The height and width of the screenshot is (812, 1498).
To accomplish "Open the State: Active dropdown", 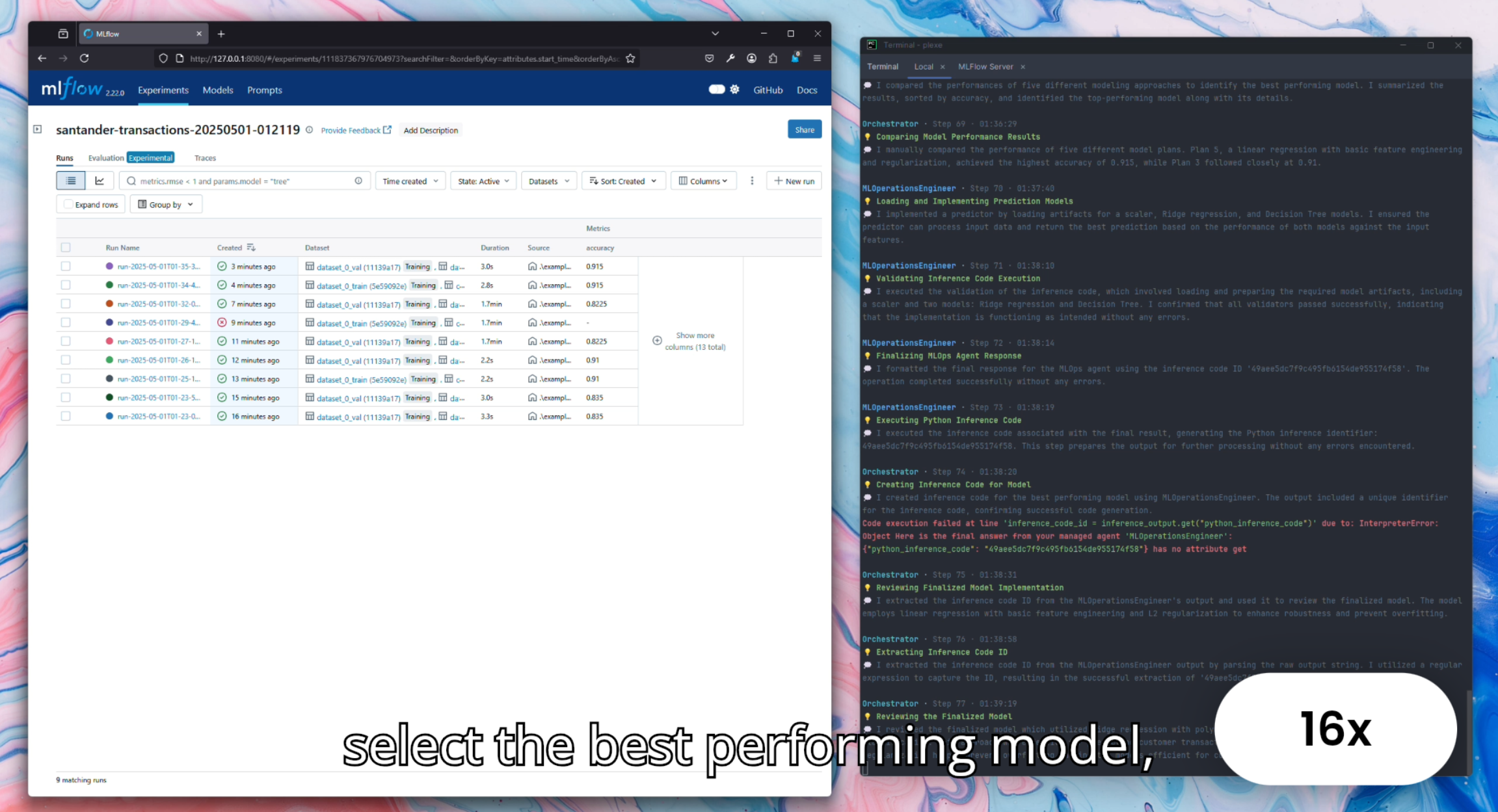I will click(483, 181).
